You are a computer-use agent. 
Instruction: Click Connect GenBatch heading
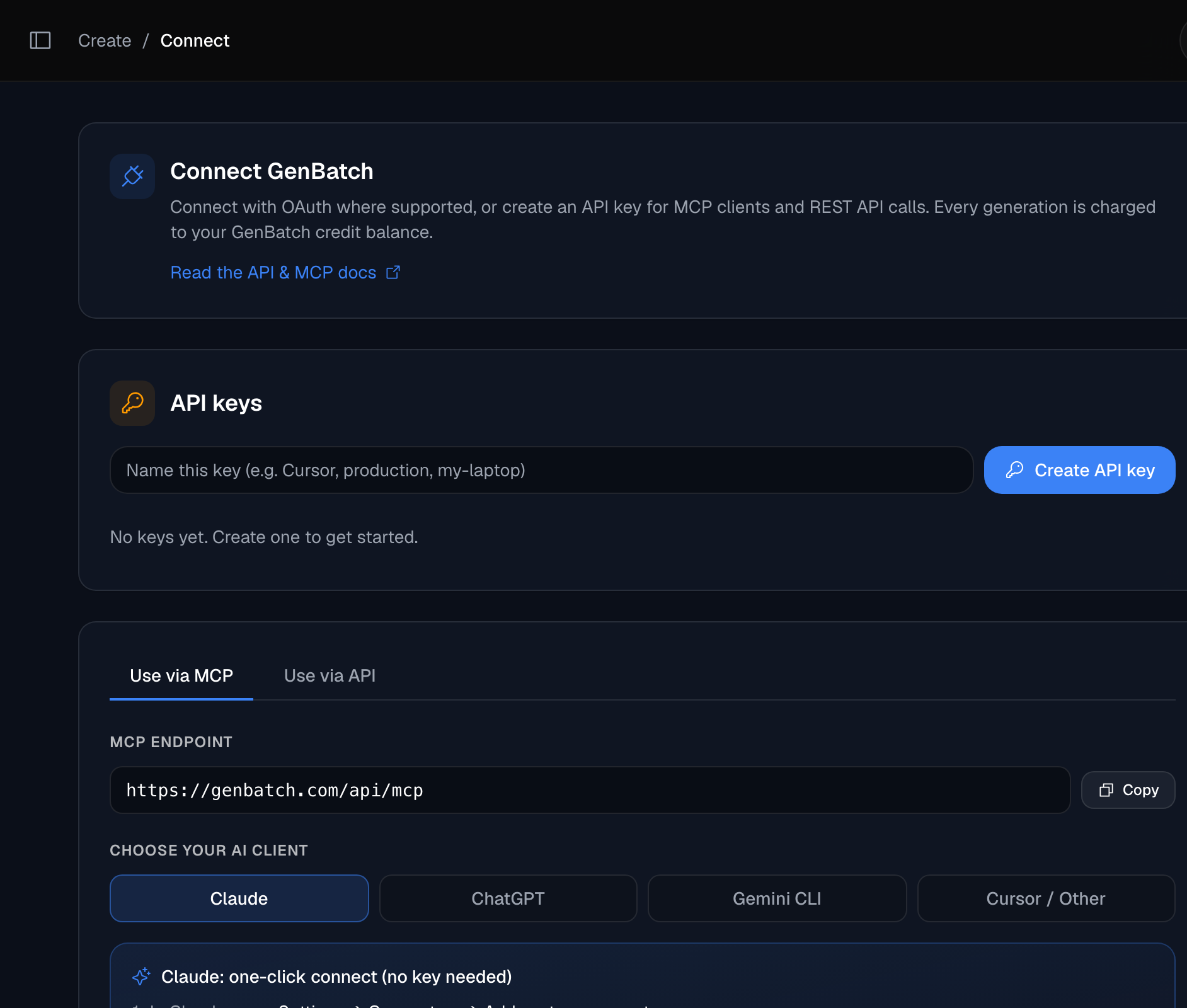272,171
